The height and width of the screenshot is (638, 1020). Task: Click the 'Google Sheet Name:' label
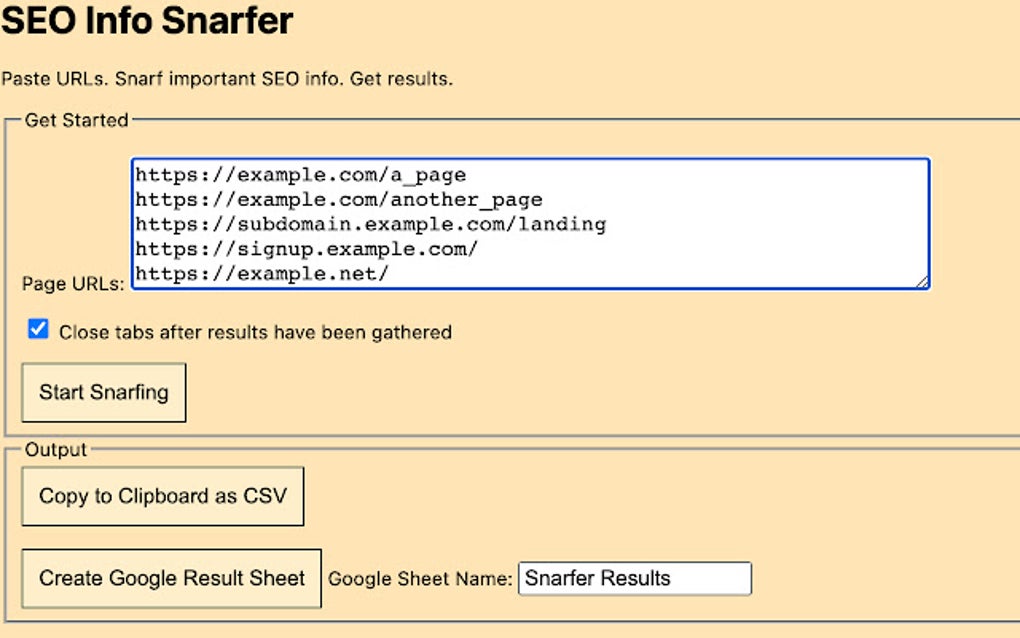420,579
